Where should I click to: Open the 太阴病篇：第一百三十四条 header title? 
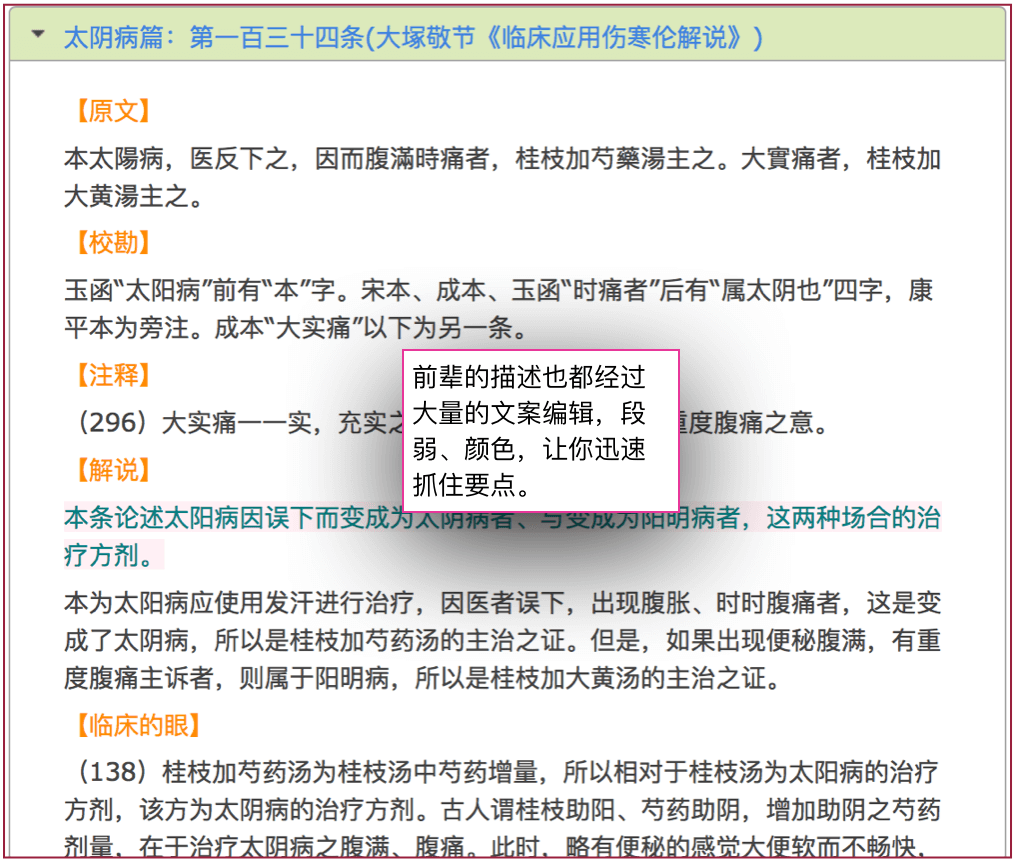[412, 38]
